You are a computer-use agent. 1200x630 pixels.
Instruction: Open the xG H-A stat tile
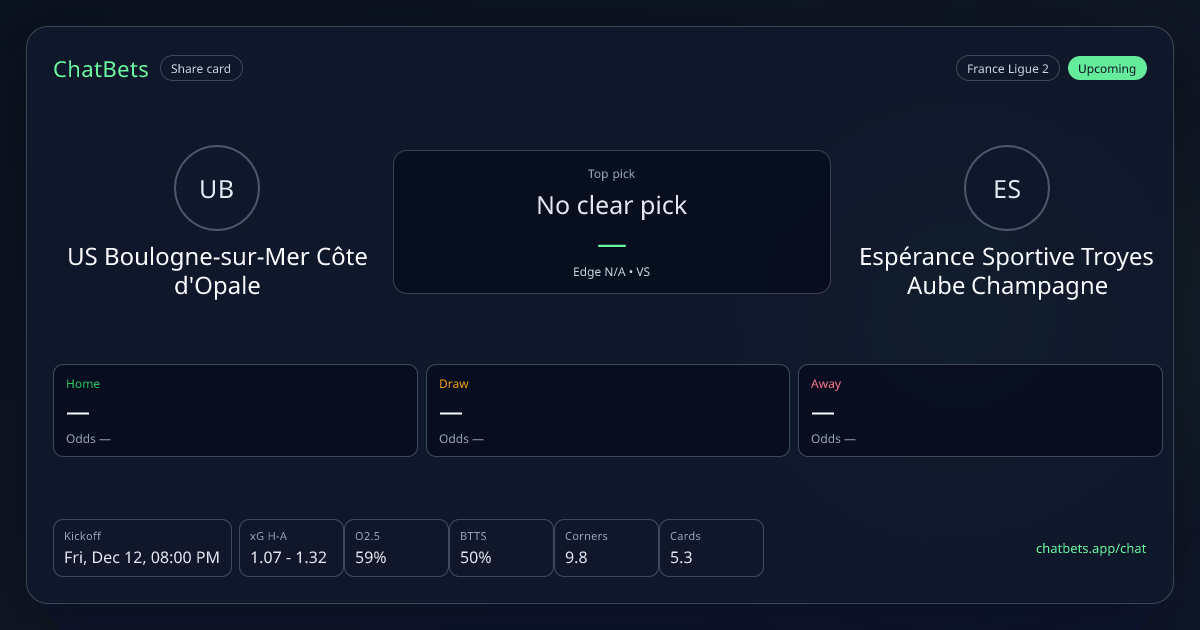(x=290, y=548)
